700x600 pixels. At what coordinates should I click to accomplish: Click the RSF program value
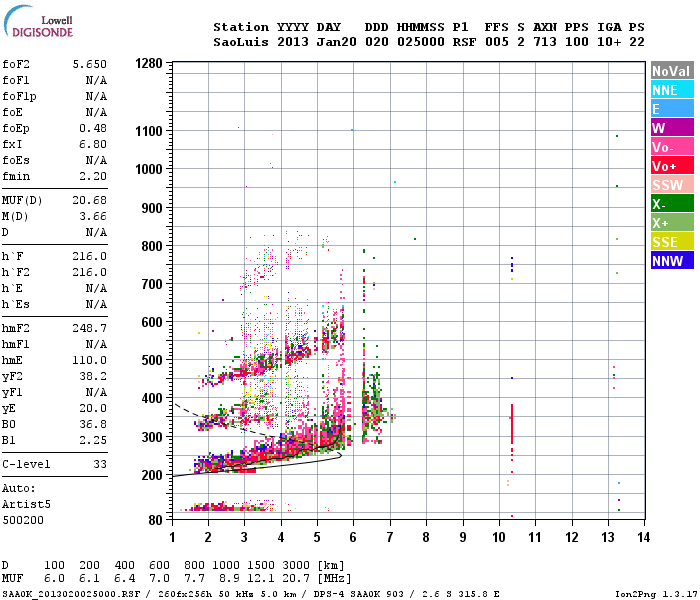464,42
